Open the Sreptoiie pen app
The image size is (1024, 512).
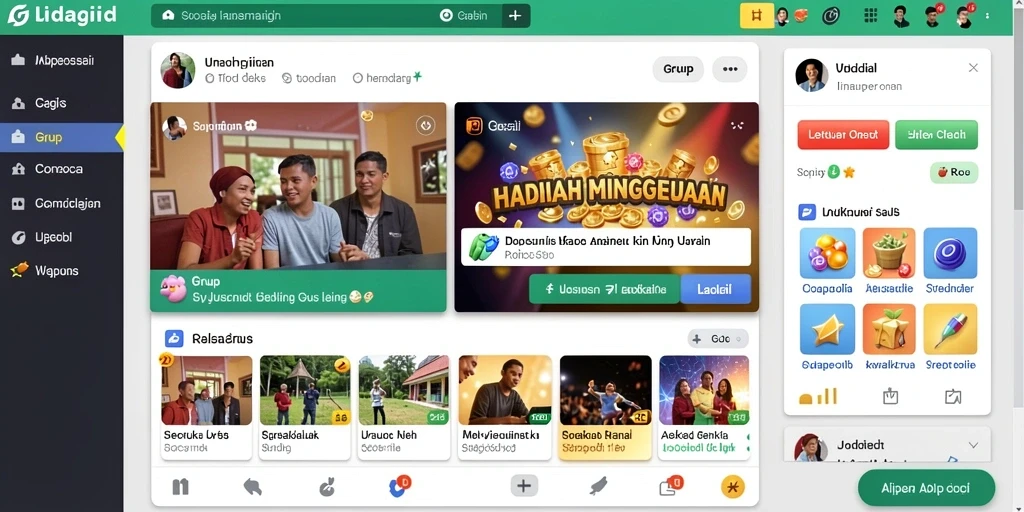tap(950, 329)
